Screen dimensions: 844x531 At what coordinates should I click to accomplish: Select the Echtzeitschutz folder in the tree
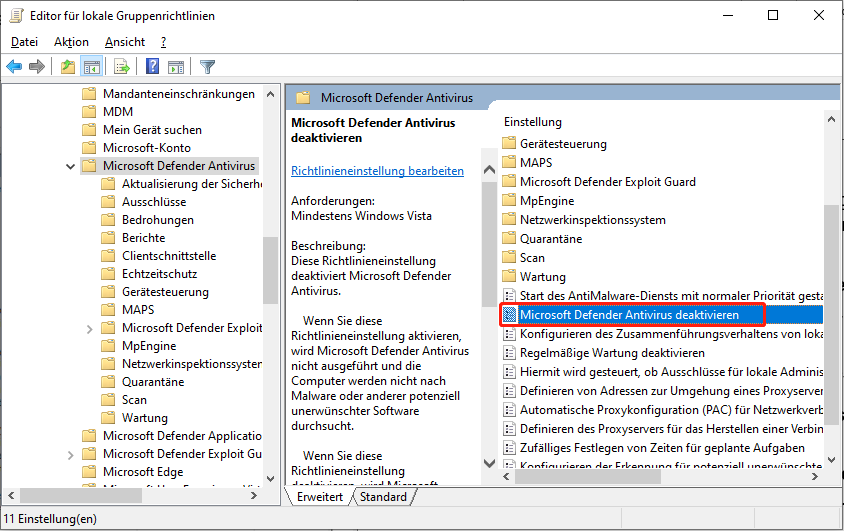point(159,274)
